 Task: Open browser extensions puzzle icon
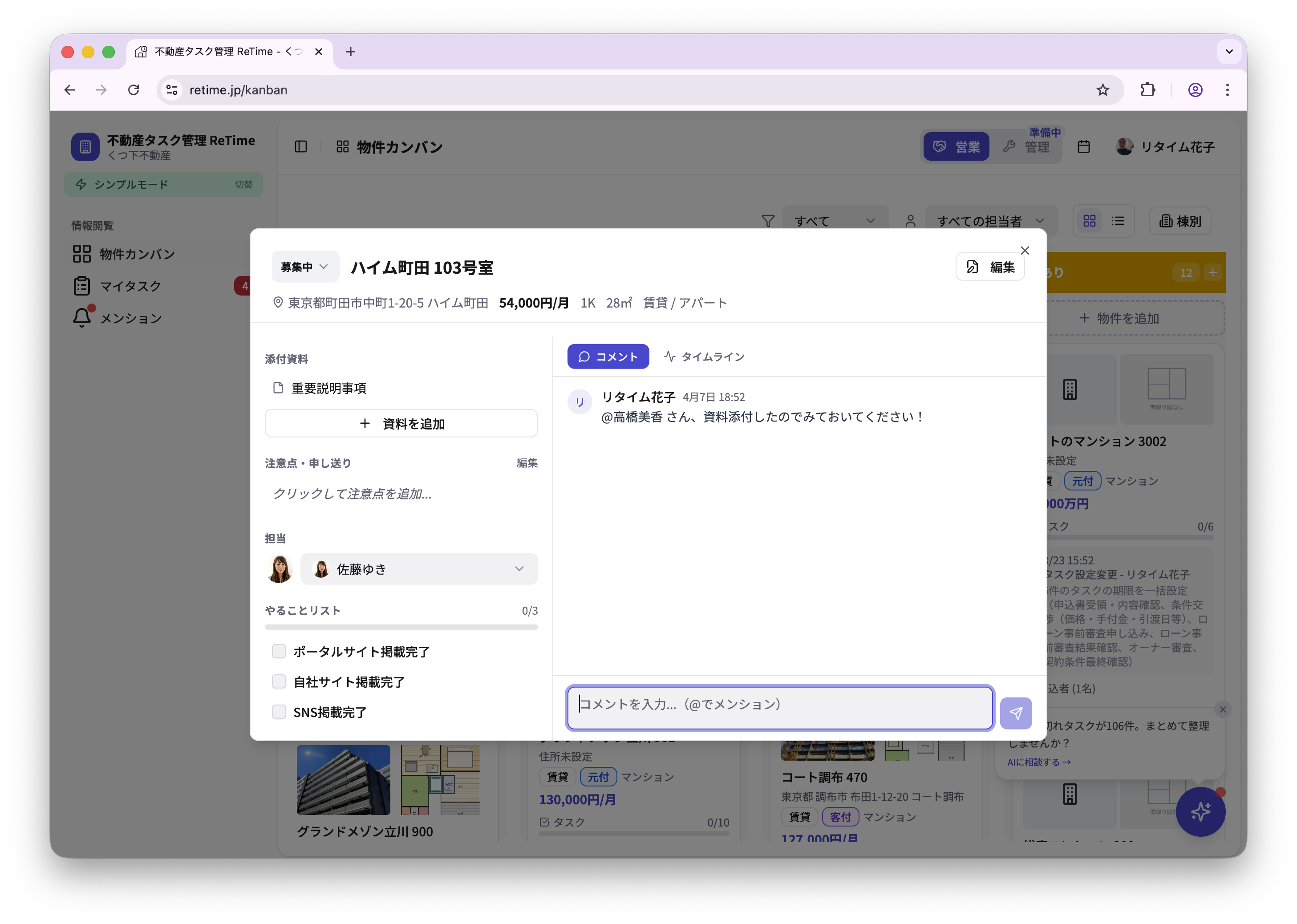tap(1148, 90)
